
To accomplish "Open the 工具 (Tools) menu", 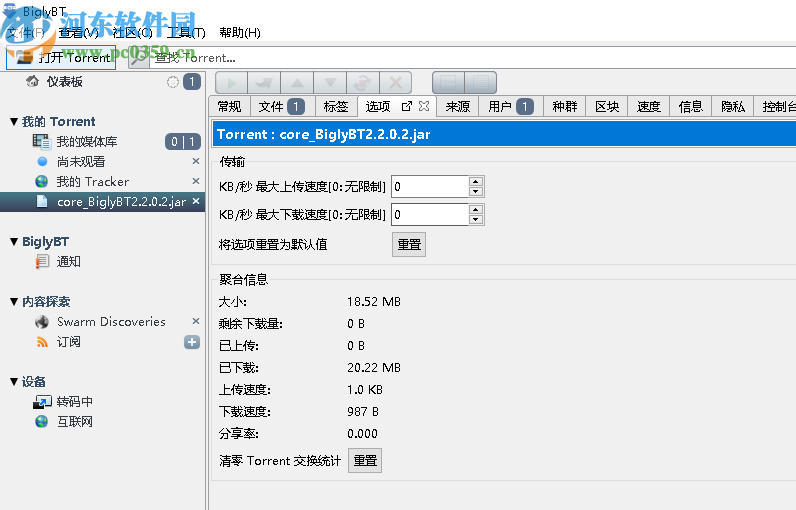I will (186, 33).
